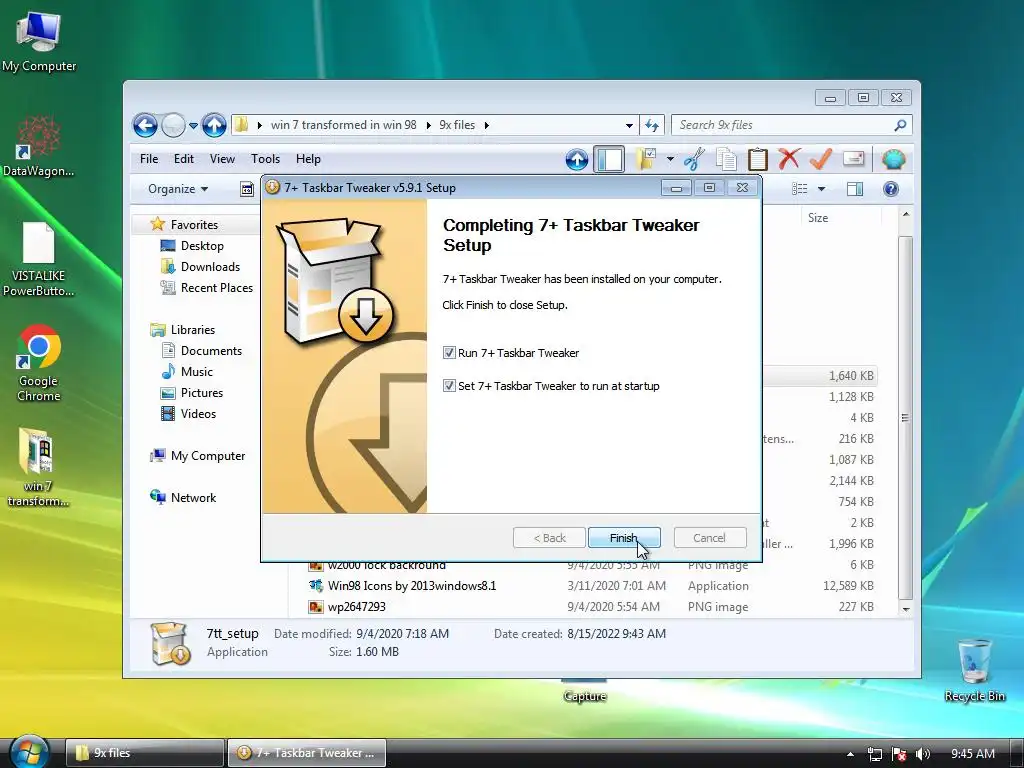This screenshot has width=1024, height=768.
Task: Cancel the Taskbar Tweaker setup
Action: 709,537
